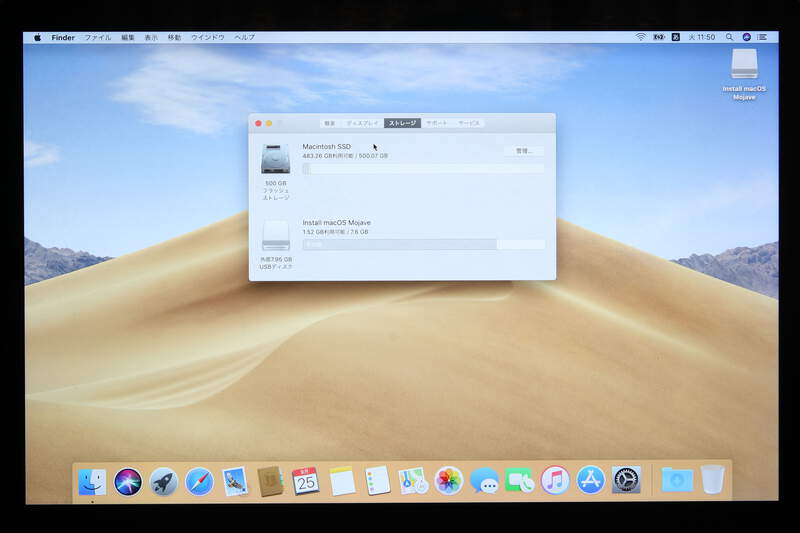Open the Apple menu
The width and height of the screenshot is (800, 533).
pyautogui.click(x=37, y=37)
